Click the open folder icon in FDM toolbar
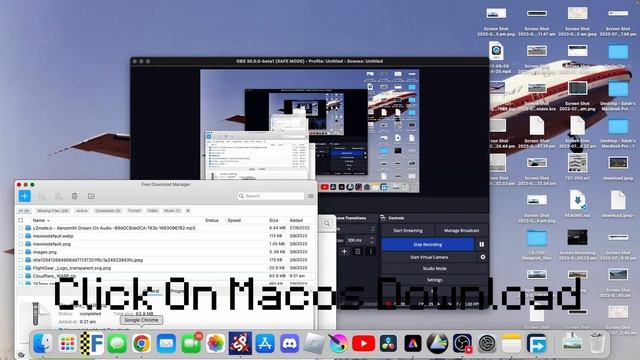Viewport: 640px width, 360px height. click(x=91, y=196)
